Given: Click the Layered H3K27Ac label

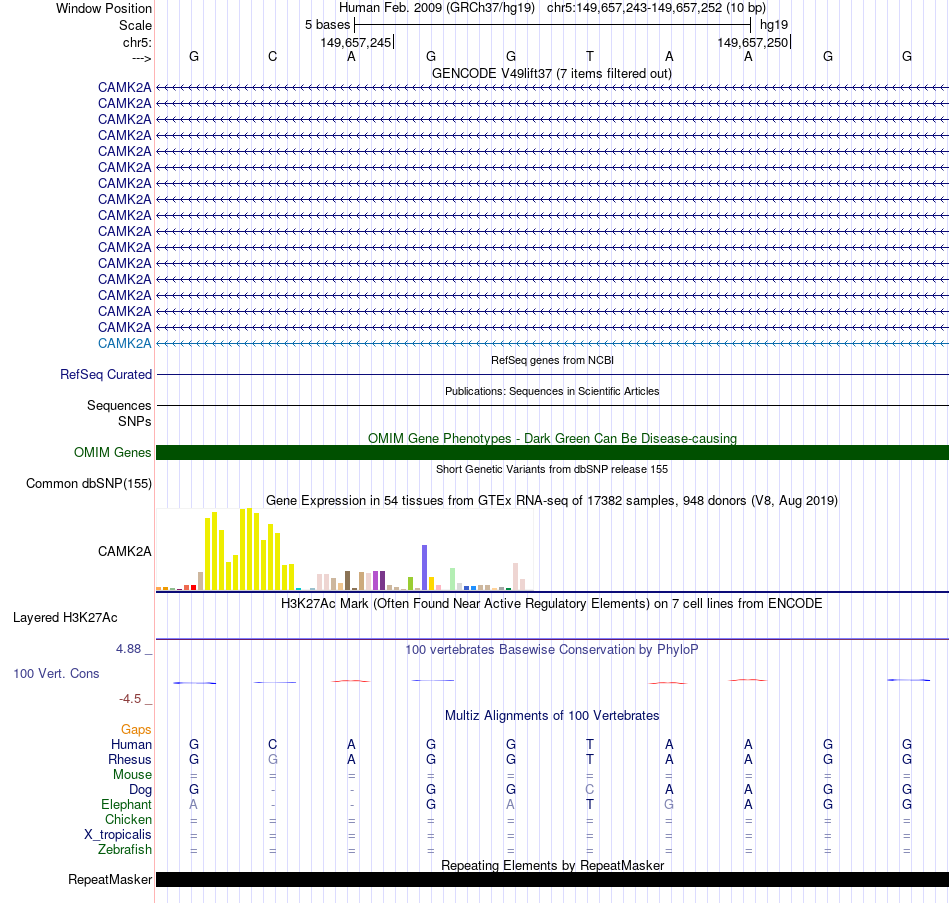Looking at the screenshot, I should 65,618.
